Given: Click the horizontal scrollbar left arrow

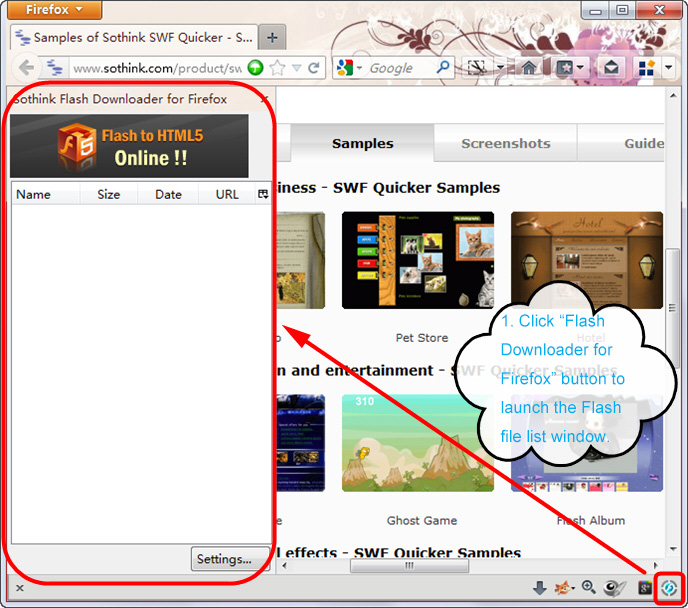Looking at the screenshot, I should point(284,565).
